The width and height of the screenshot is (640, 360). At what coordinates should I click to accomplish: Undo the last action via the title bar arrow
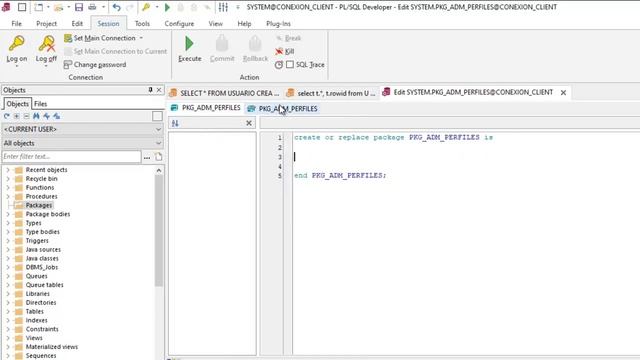116,7
